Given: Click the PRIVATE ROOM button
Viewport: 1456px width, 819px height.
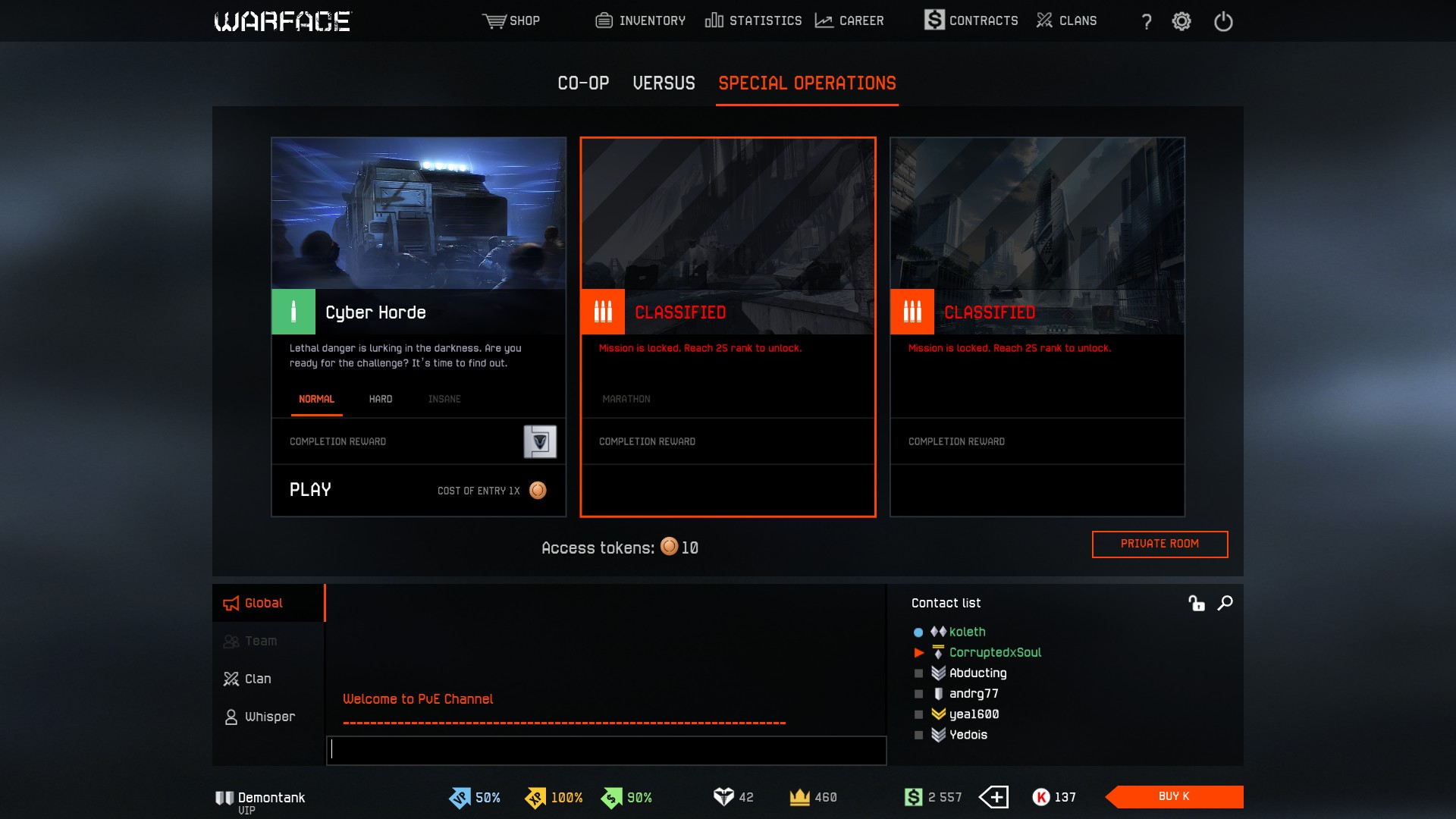Looking at the screenshot, I should pos(1159,544).
